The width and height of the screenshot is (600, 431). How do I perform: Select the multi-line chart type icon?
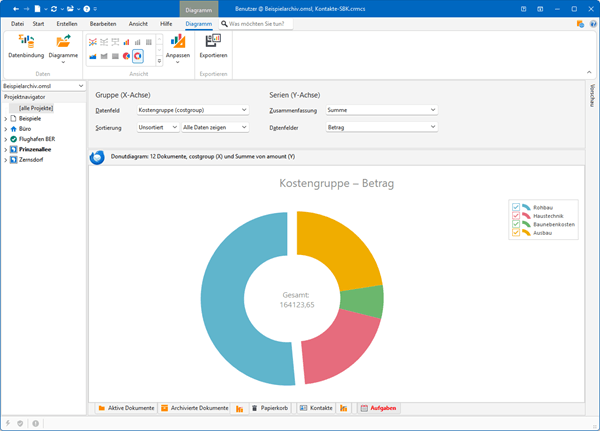(93, 42)
